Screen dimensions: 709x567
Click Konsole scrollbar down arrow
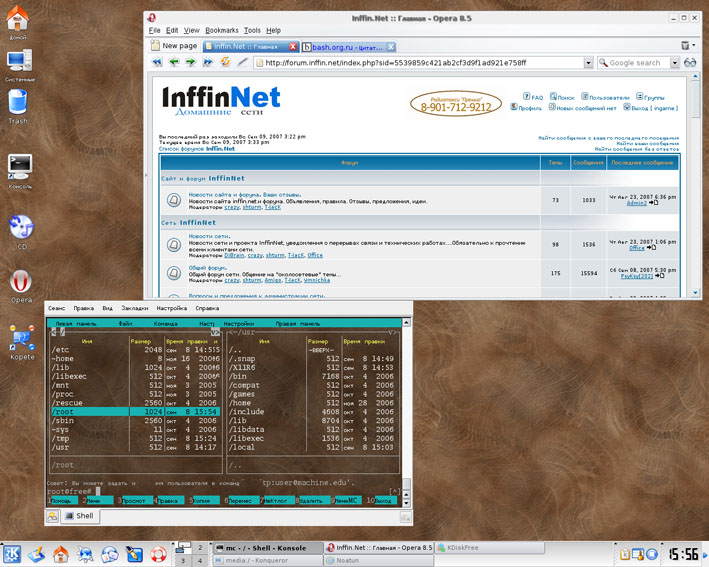pos(406,503)
